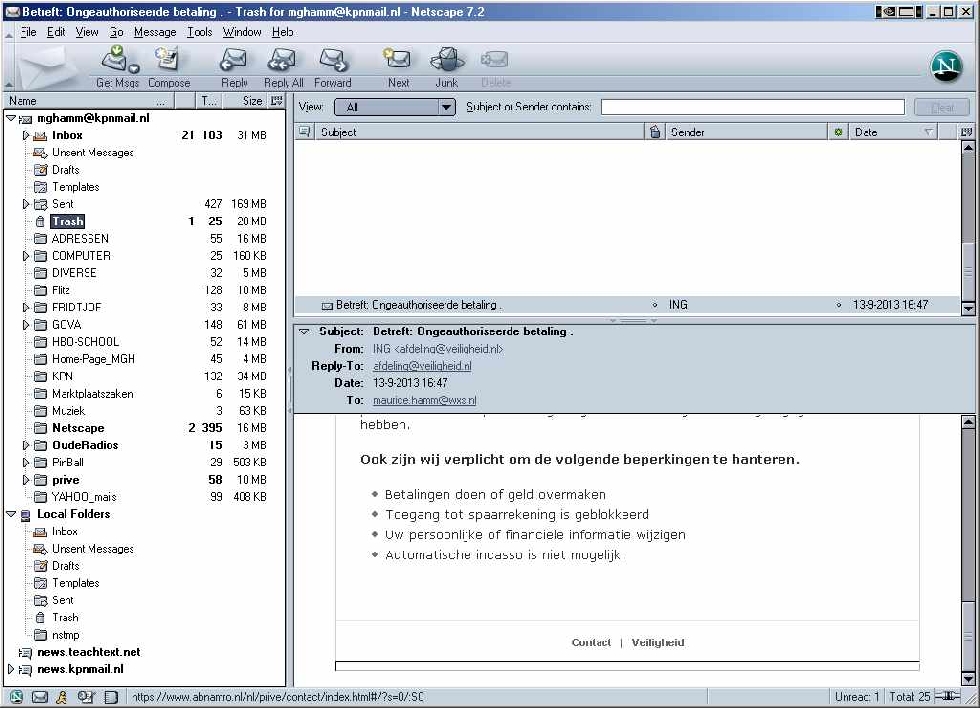
Task: Open column picker in the message list
Action: click(x=966, y=132)
